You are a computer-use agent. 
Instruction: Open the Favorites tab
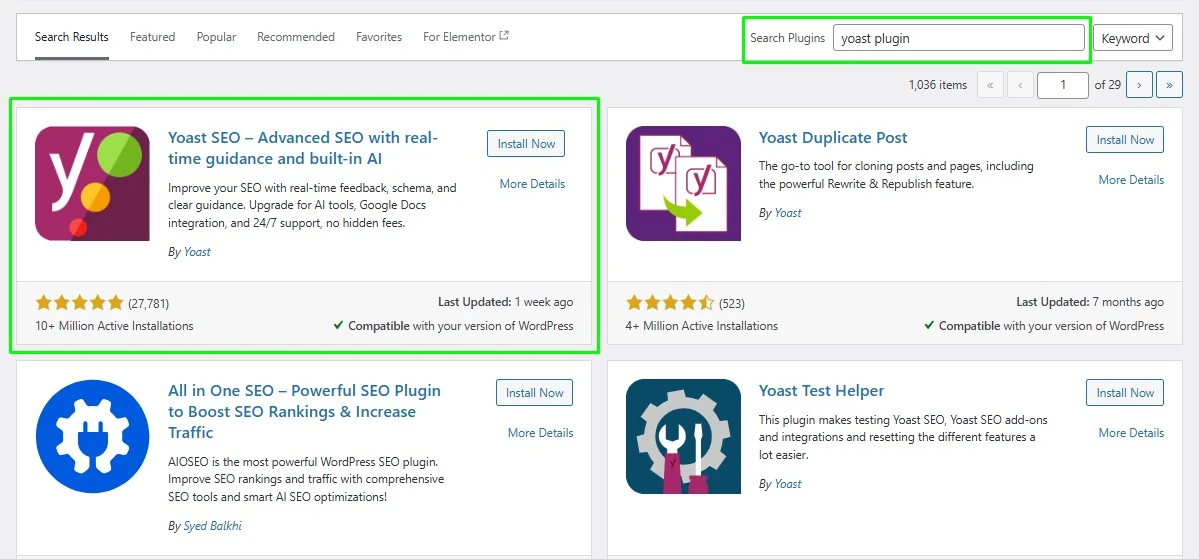(379, 37)
